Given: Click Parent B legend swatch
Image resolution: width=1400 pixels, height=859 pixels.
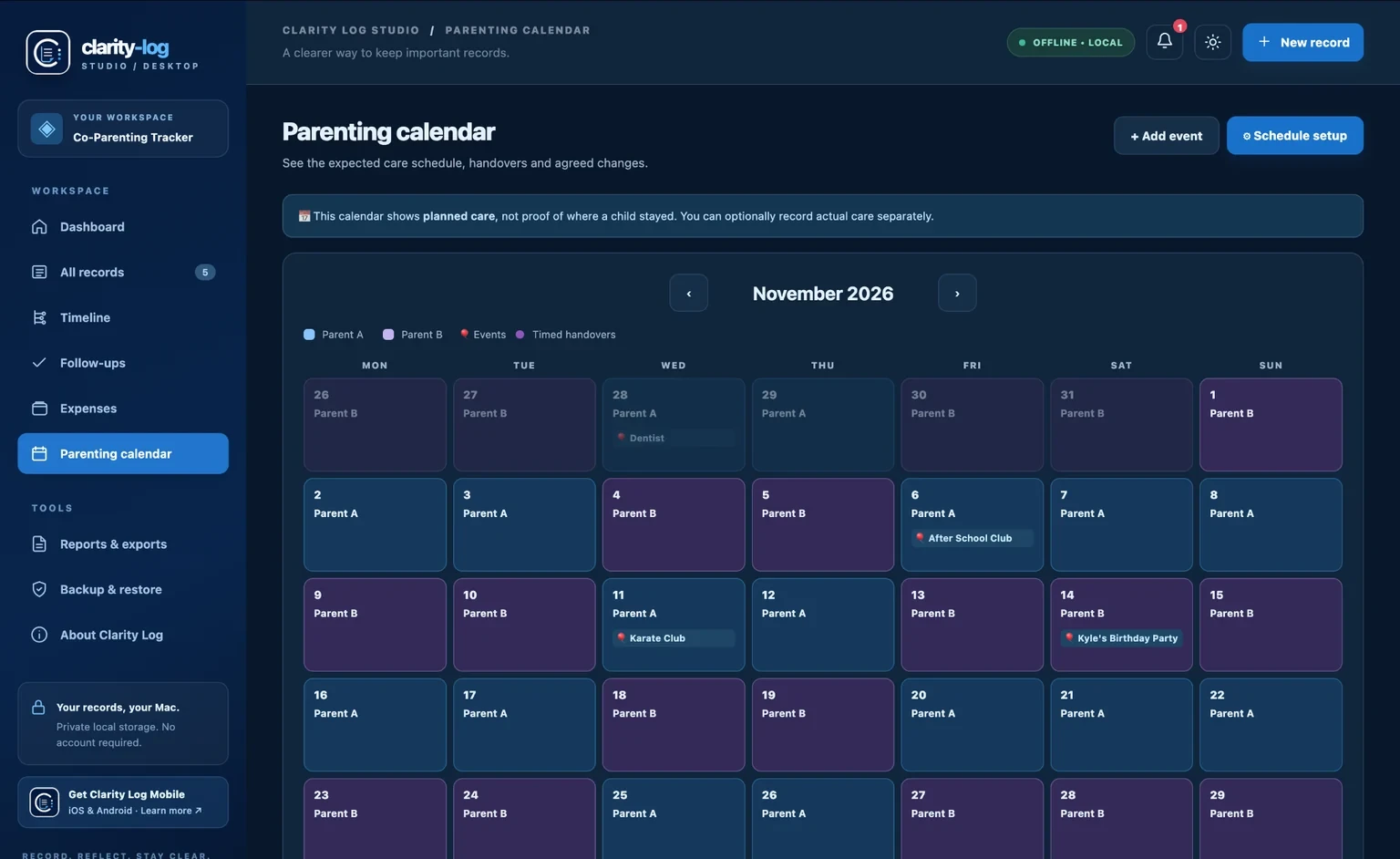Looking at the screenshot, I should click(388, 335).
